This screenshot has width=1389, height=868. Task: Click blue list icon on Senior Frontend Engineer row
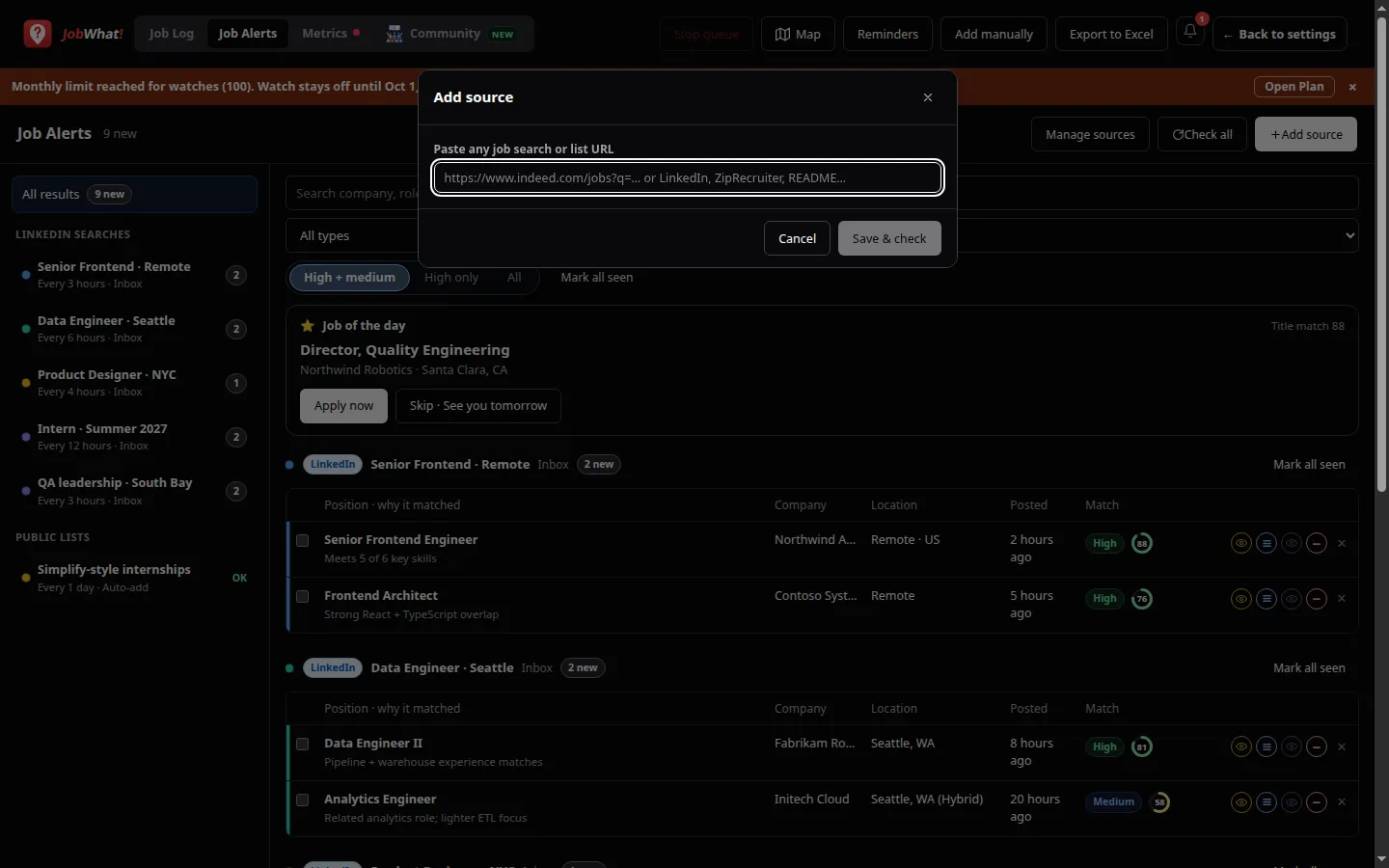click(1266, 543)
